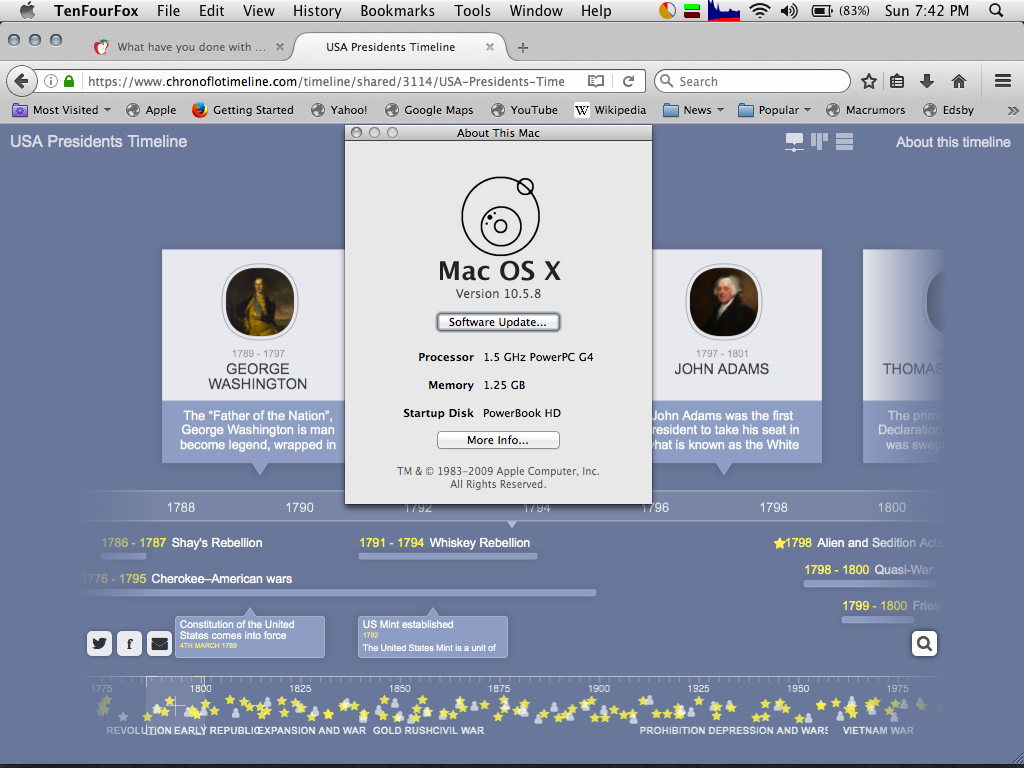Close the USA Presidents Timeline tab
This screenshot has height=768, width=1024.
tap(490, 47)
